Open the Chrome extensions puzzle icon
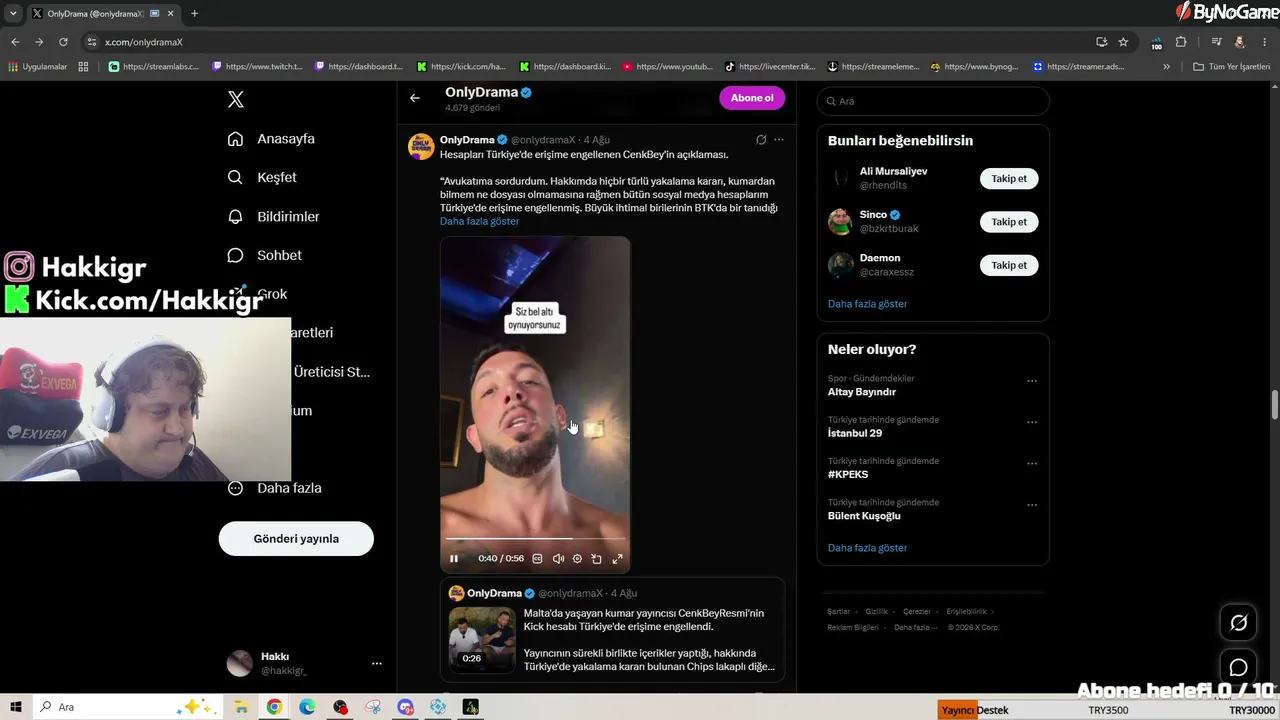This screenshot has width=1280, height=720. [x=1181, y=42]
